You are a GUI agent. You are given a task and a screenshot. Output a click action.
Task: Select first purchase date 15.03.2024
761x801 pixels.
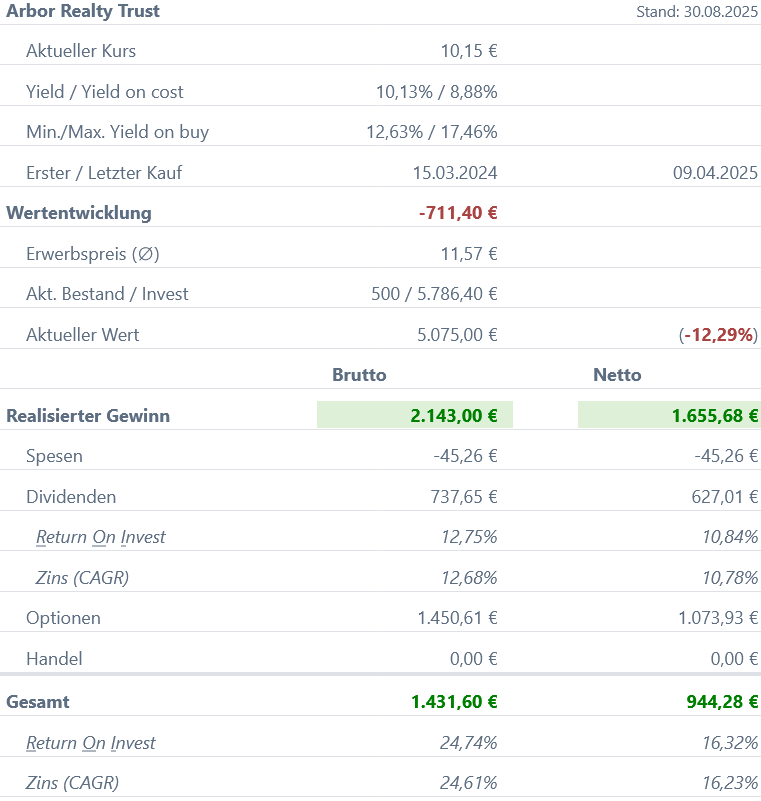455,173
